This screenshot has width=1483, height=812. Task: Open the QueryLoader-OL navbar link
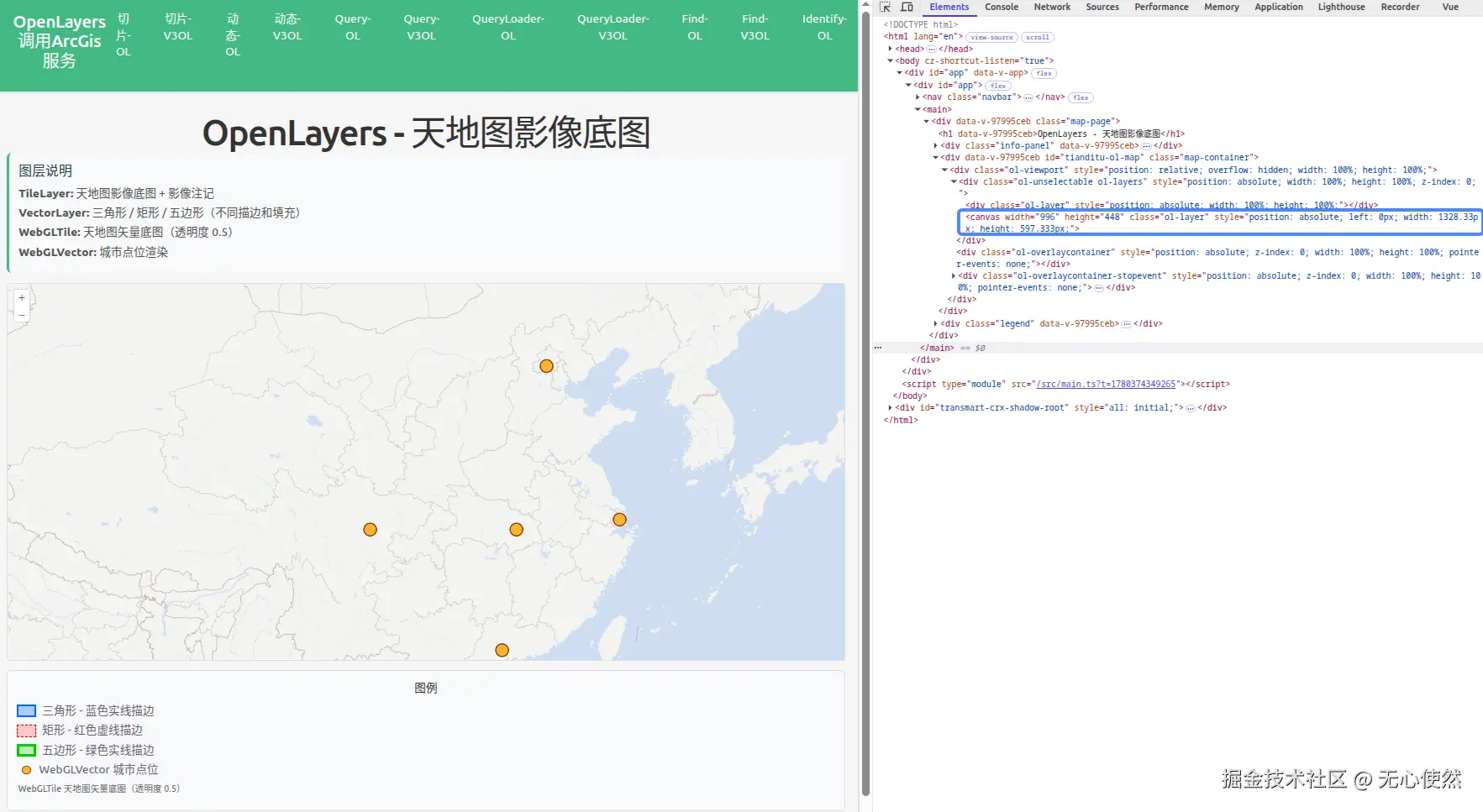point(508,27)
